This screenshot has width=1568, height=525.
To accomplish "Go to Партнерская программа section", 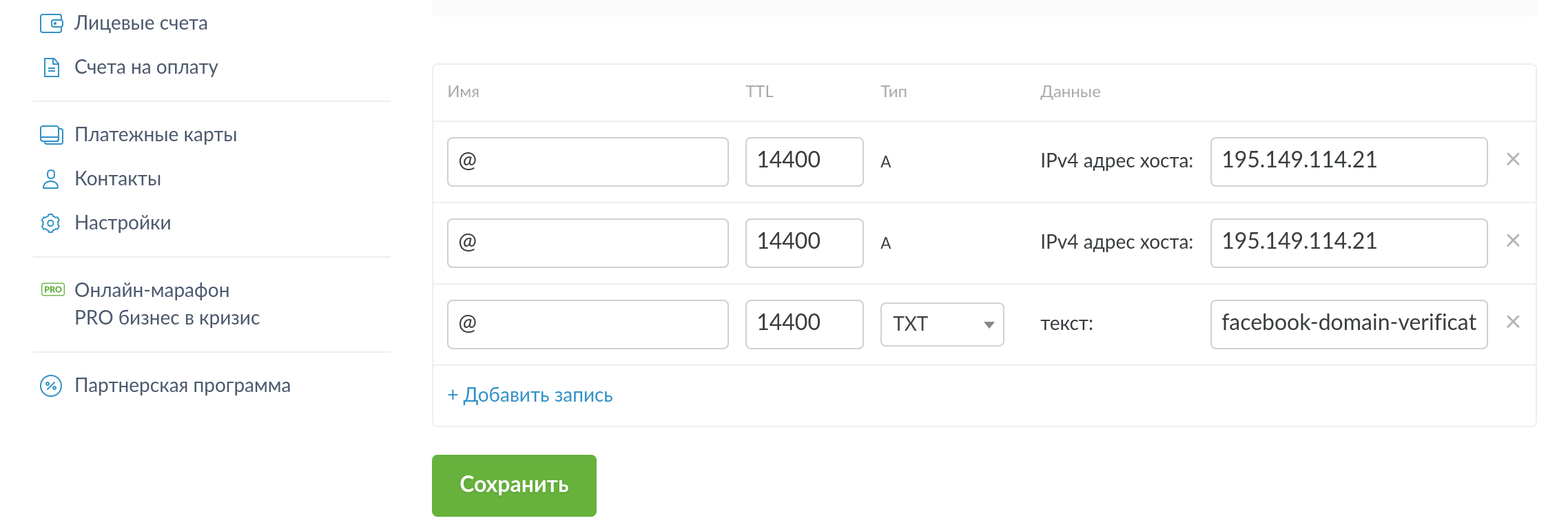I will tap(183, 386).
